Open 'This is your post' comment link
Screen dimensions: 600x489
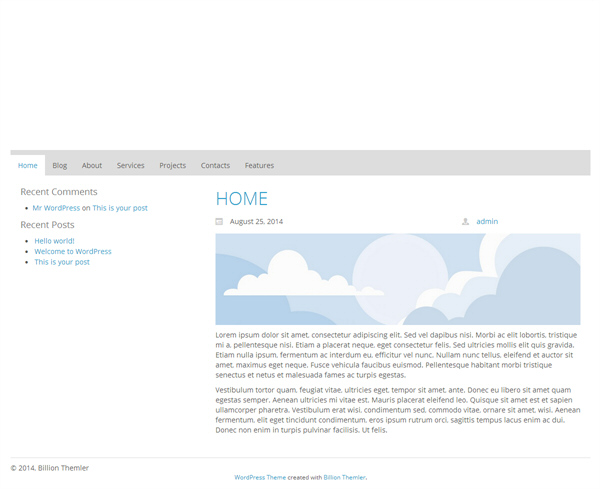pos(120,208)
